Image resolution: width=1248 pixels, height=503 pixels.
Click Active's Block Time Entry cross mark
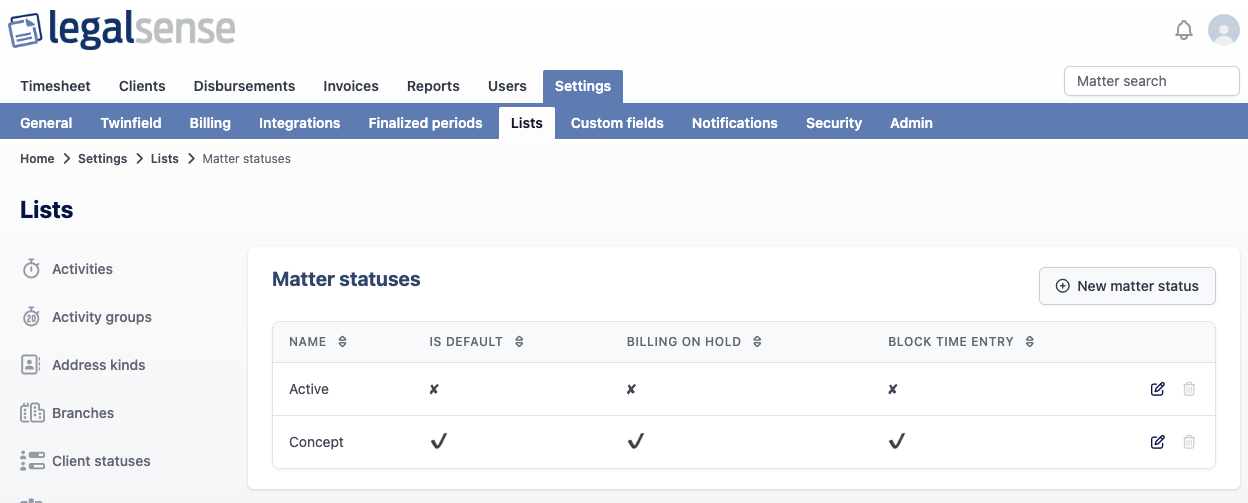click(893, 389)
